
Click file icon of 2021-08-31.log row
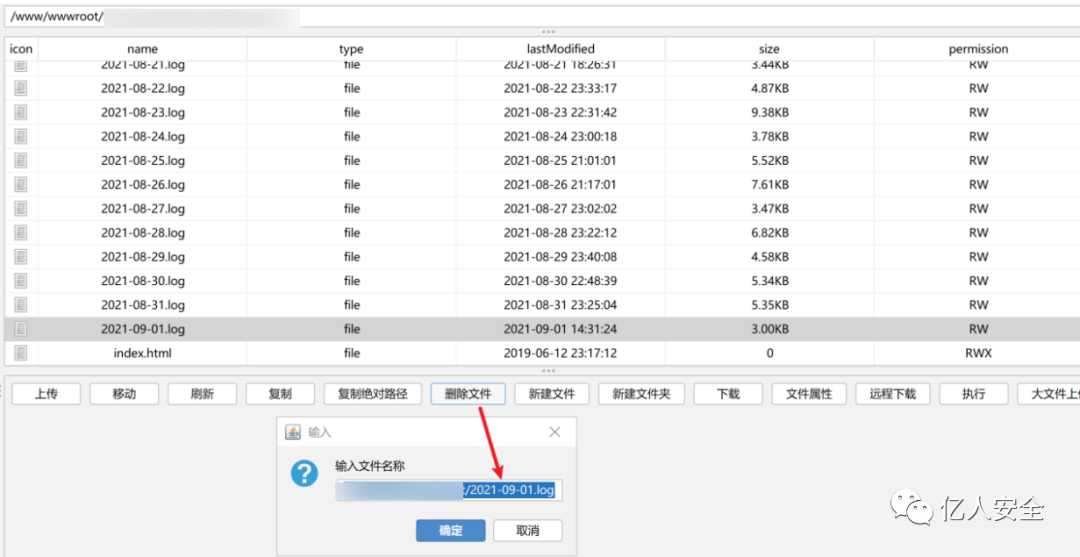coord(21,305)
